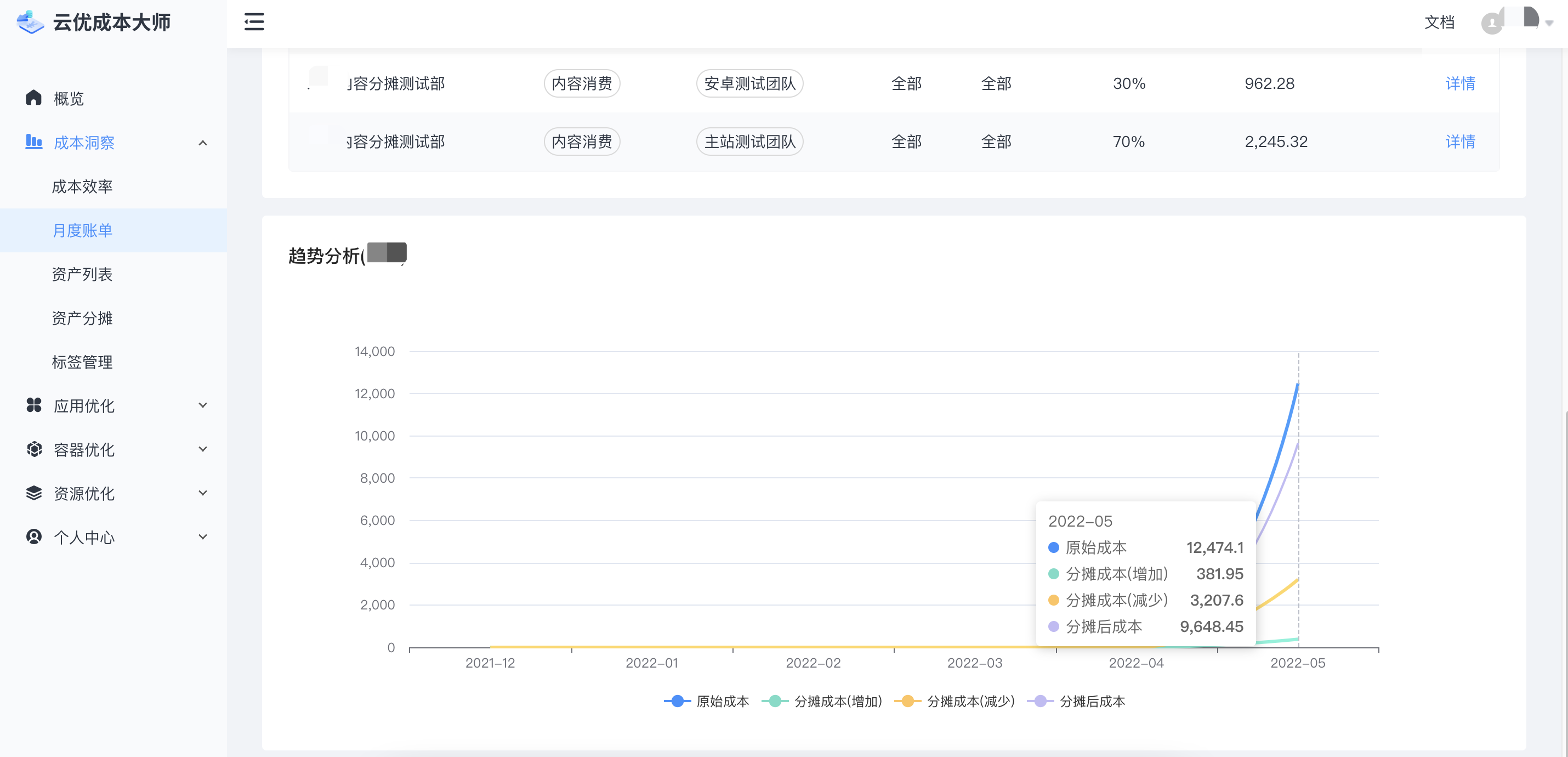
Task: Click the 2022-03 x-axis label
Action: tap(975, 663)
